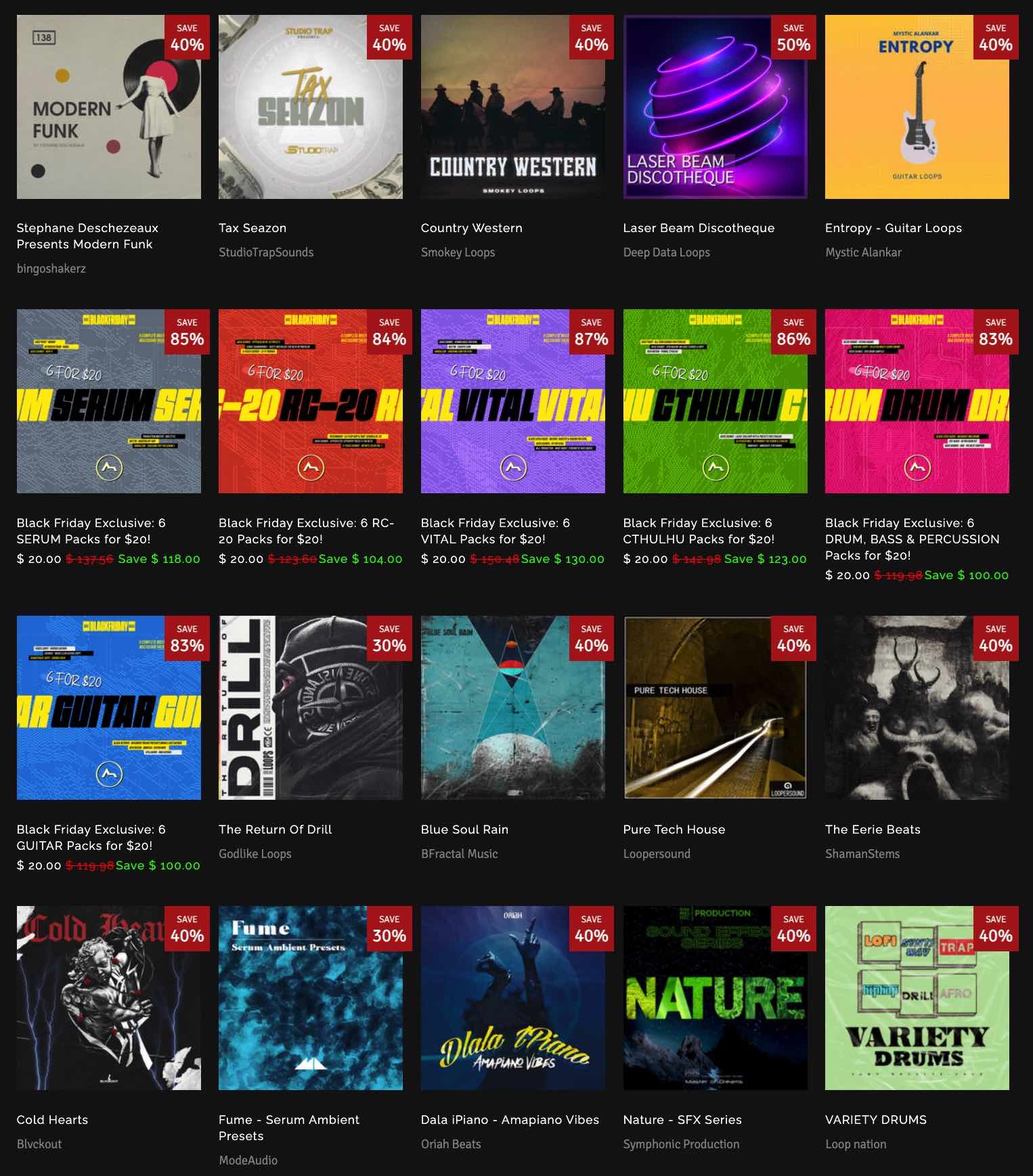Click the Dala iPiano - Amapiano Vibes title
1033x1176 pixels.
click(x=510, y=1120)
